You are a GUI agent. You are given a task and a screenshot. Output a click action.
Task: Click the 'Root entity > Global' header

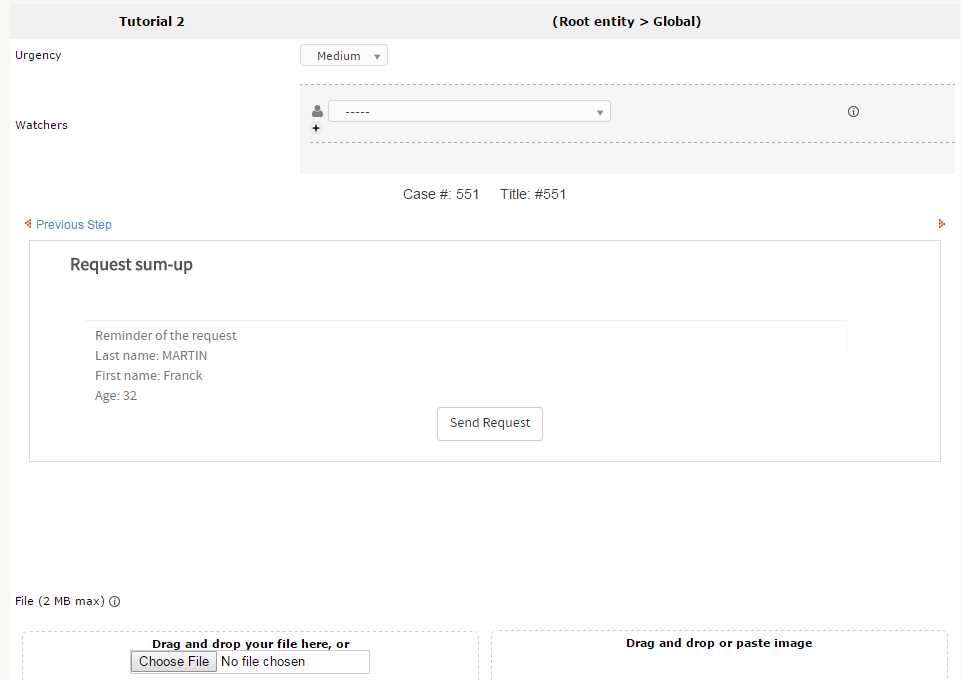pos(626,21)
